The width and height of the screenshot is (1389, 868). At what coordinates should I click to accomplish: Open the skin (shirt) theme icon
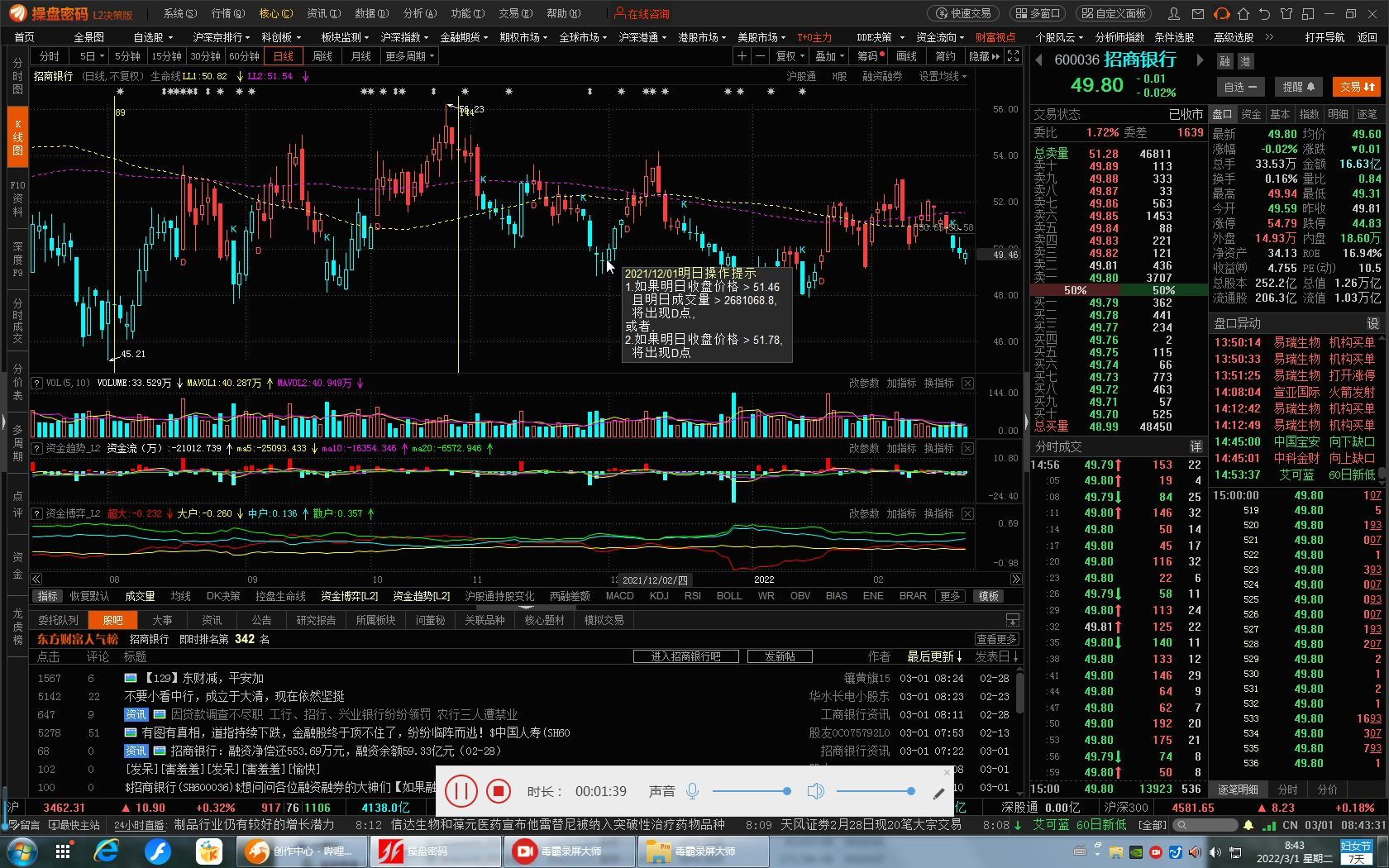coord(1286,13)
